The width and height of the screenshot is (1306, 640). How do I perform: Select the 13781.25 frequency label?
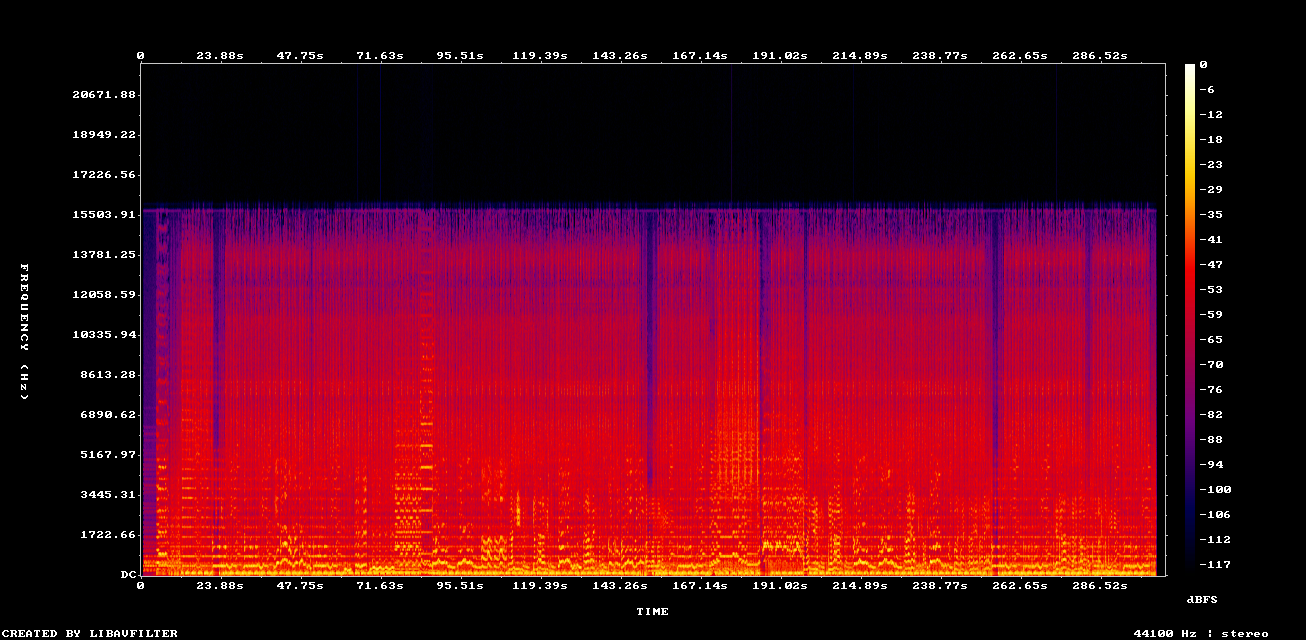pyautogui.click(x=103, y=255)
